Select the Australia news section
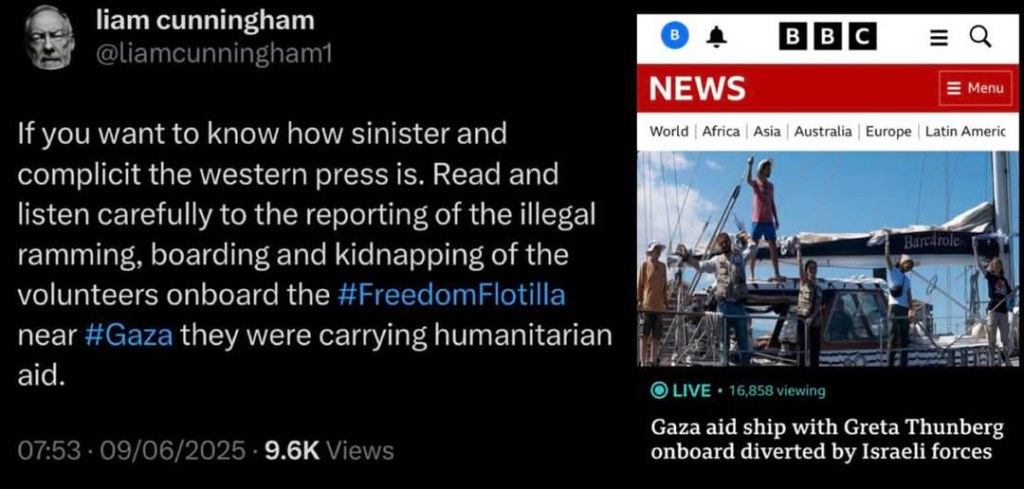This screenshot has width=1024, height=489. pos(823,131)
